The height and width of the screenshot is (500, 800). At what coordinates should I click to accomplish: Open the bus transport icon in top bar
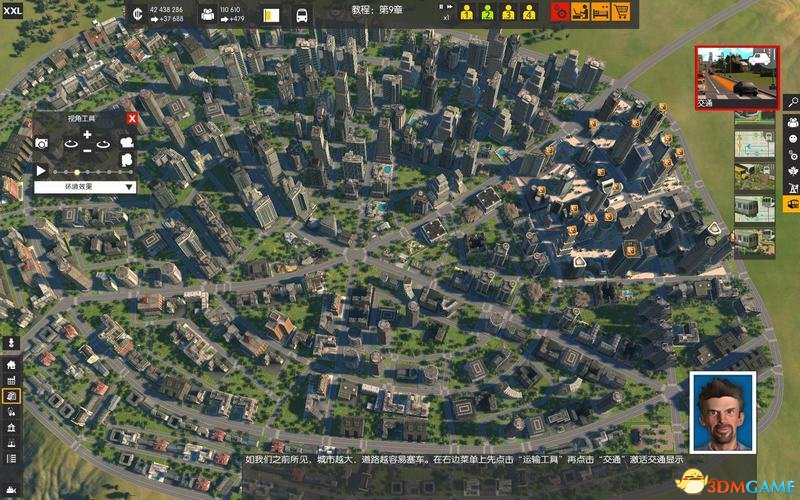[302, 15]
